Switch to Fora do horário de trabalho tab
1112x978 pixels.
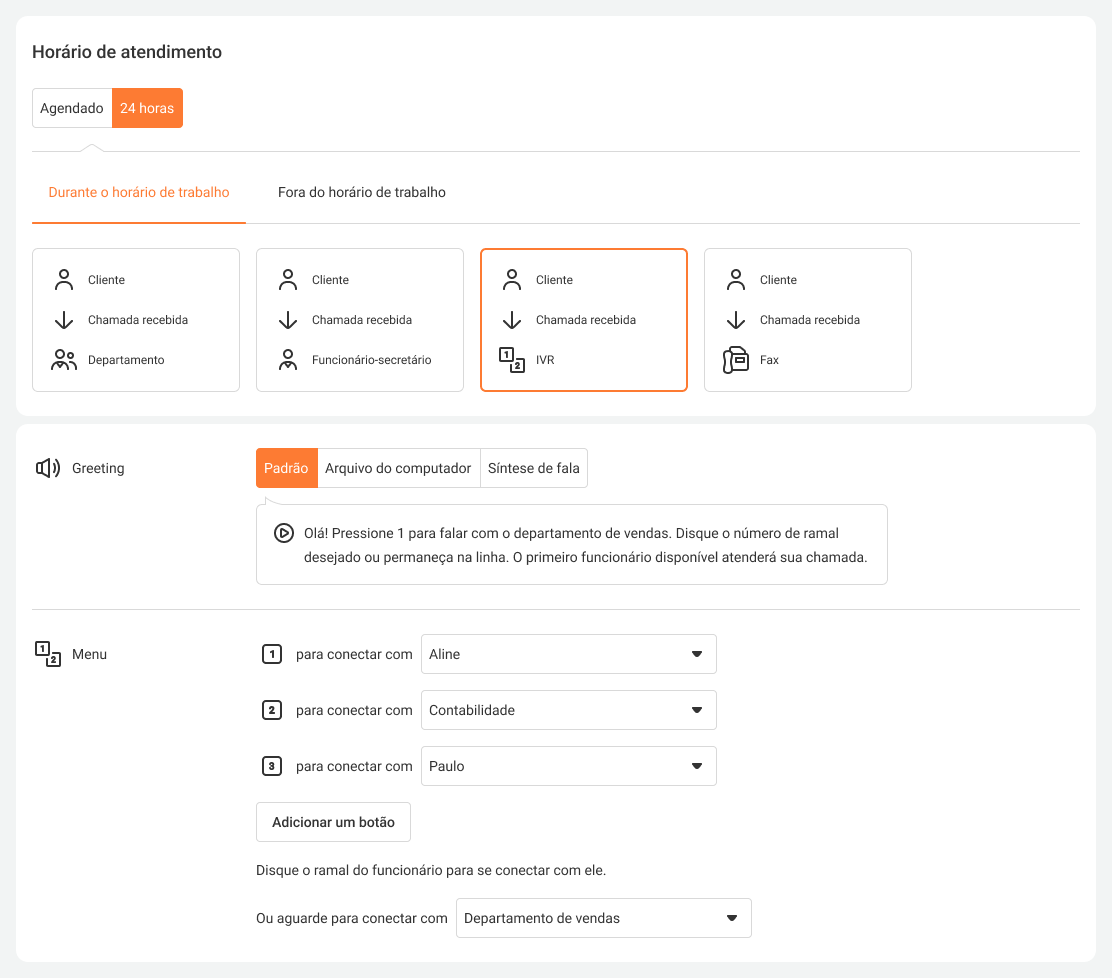362,192
